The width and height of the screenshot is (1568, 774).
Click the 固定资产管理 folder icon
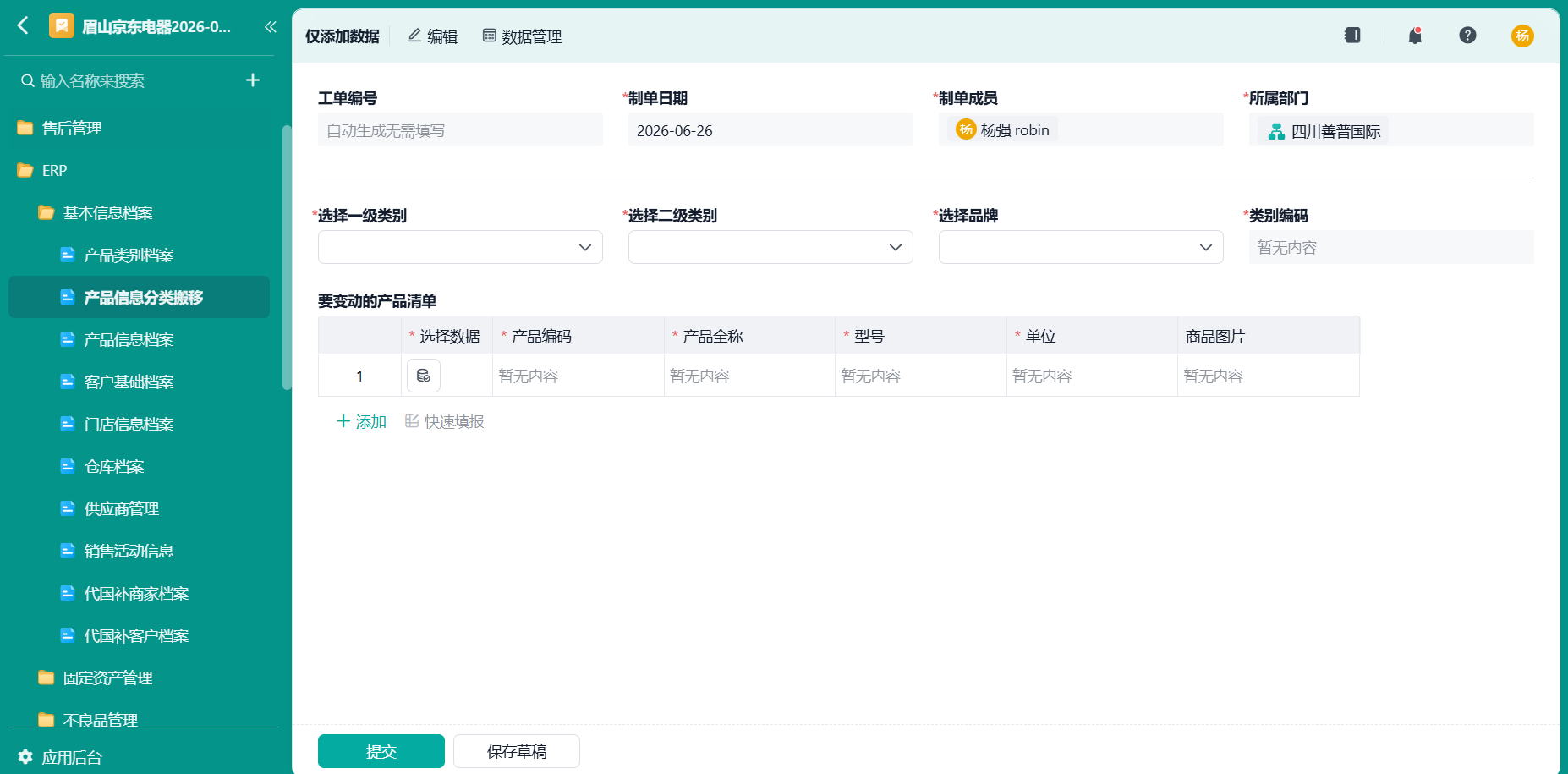click(x=47, y=678)
